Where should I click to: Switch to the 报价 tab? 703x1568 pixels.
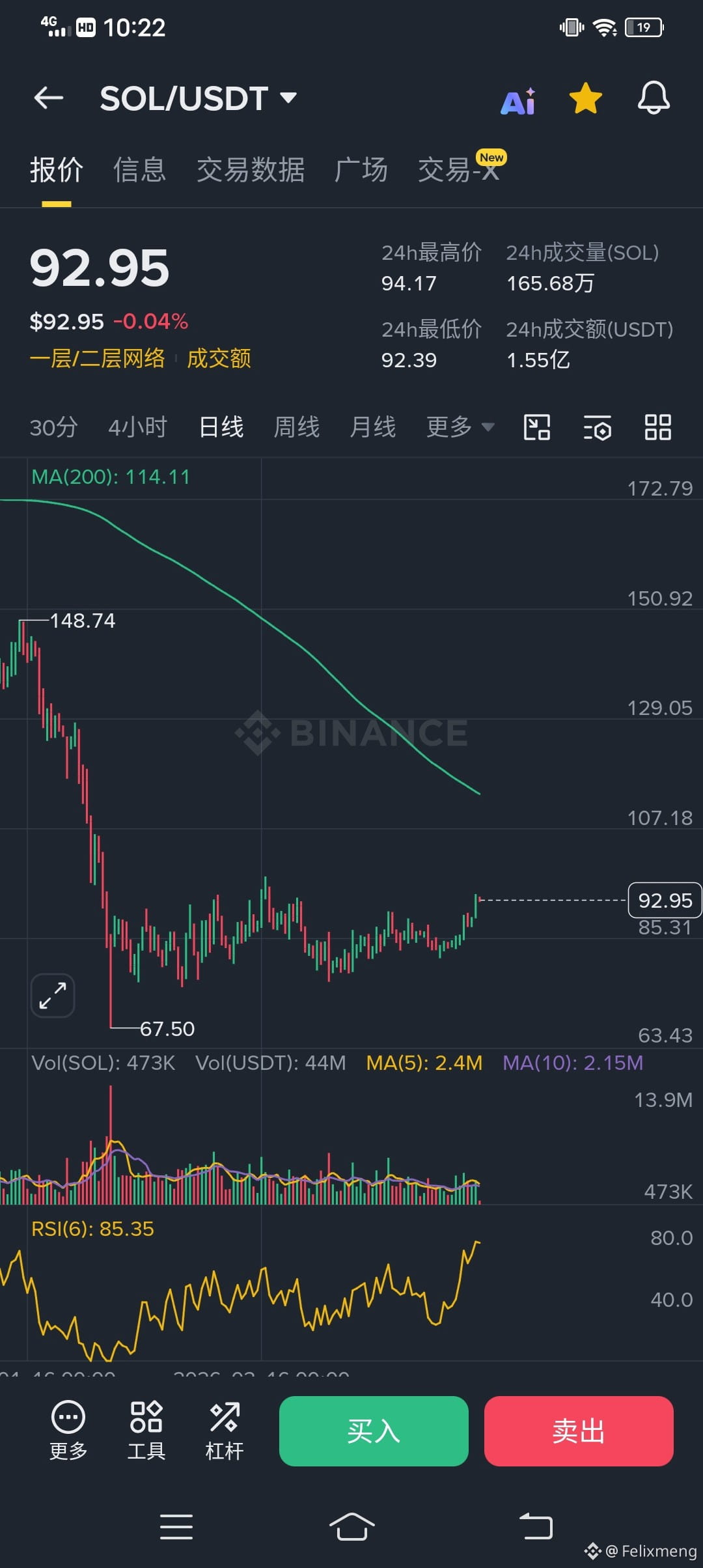click(57, 171)
